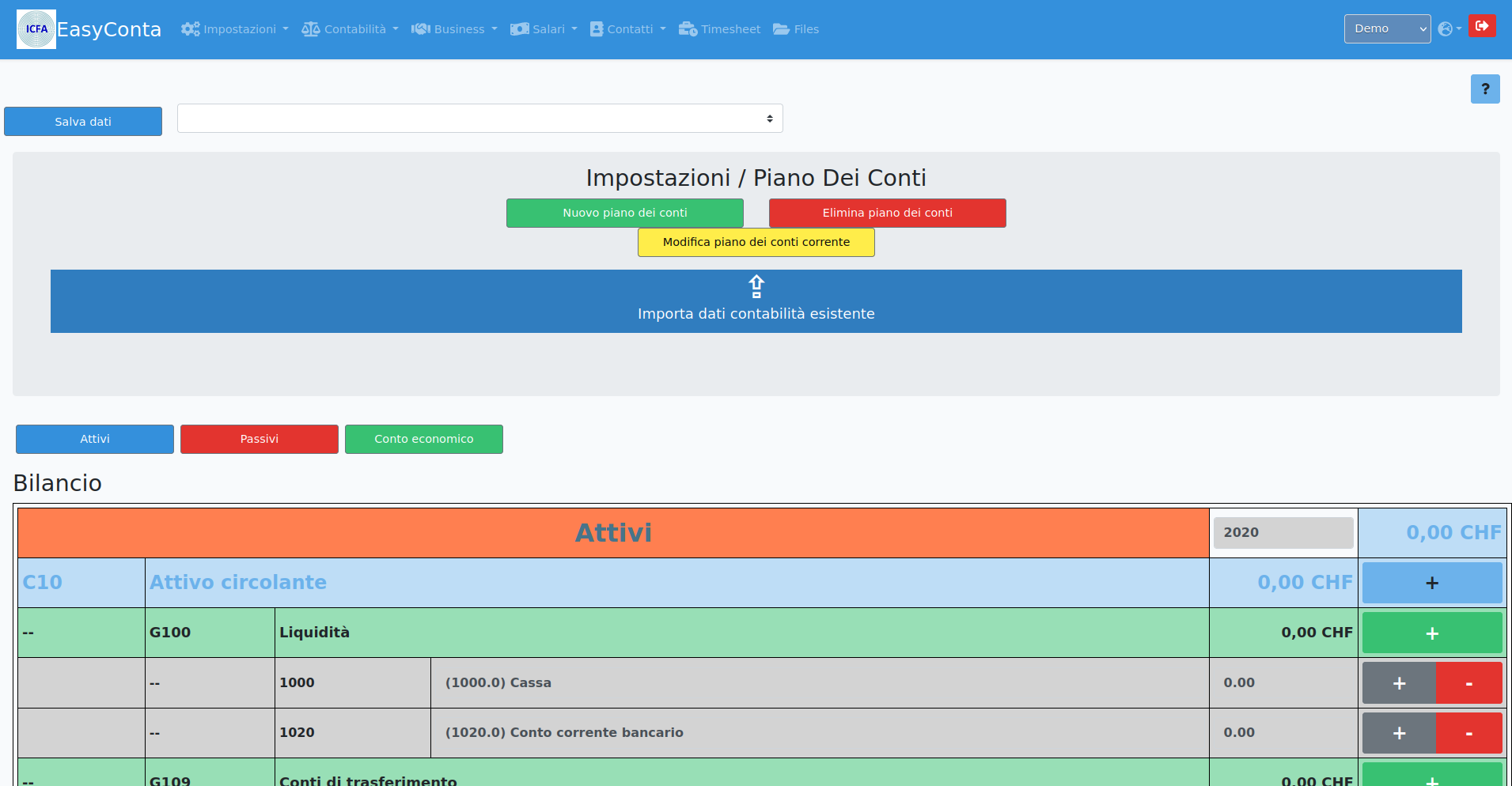Click the C10 category code
This screenshot has height=786, width=1512.
point(42,582)
